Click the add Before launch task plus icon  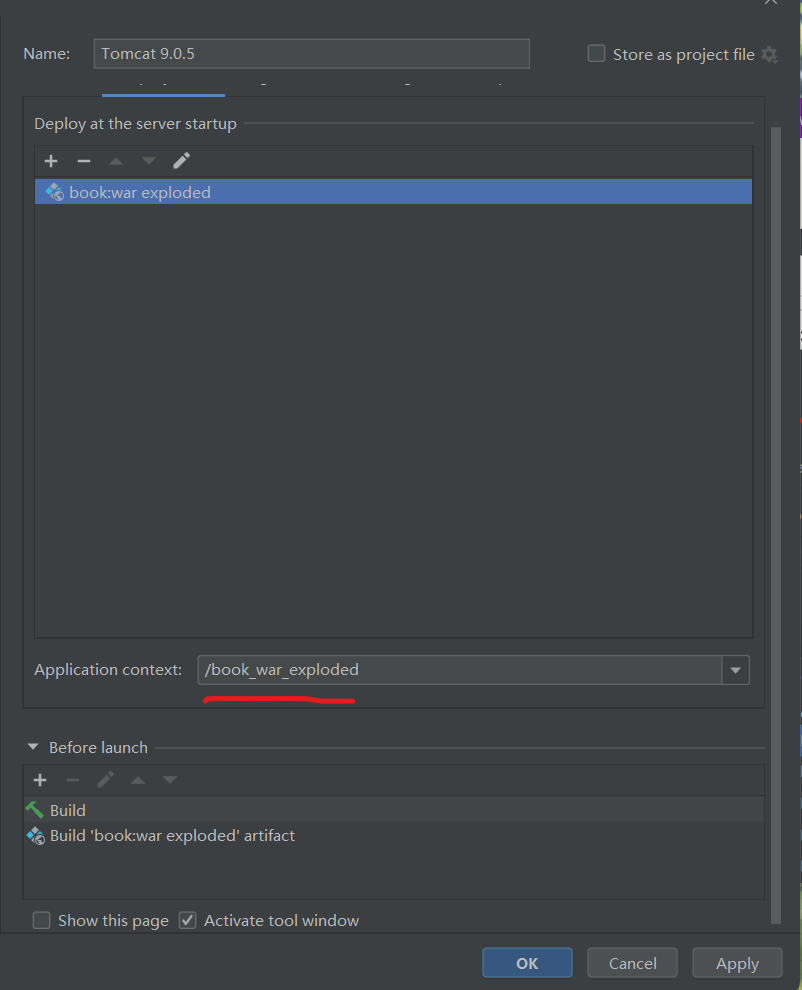pos(40,780)
